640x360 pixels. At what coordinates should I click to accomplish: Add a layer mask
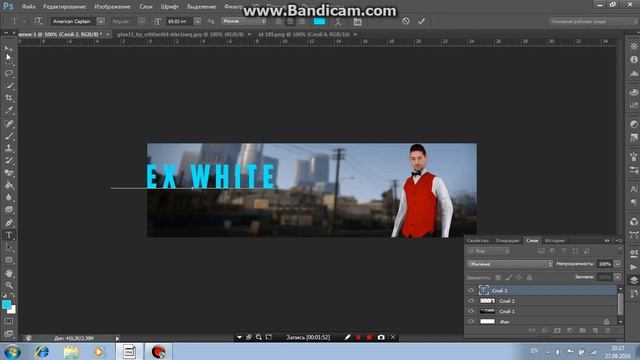click(x=557, y=331)
